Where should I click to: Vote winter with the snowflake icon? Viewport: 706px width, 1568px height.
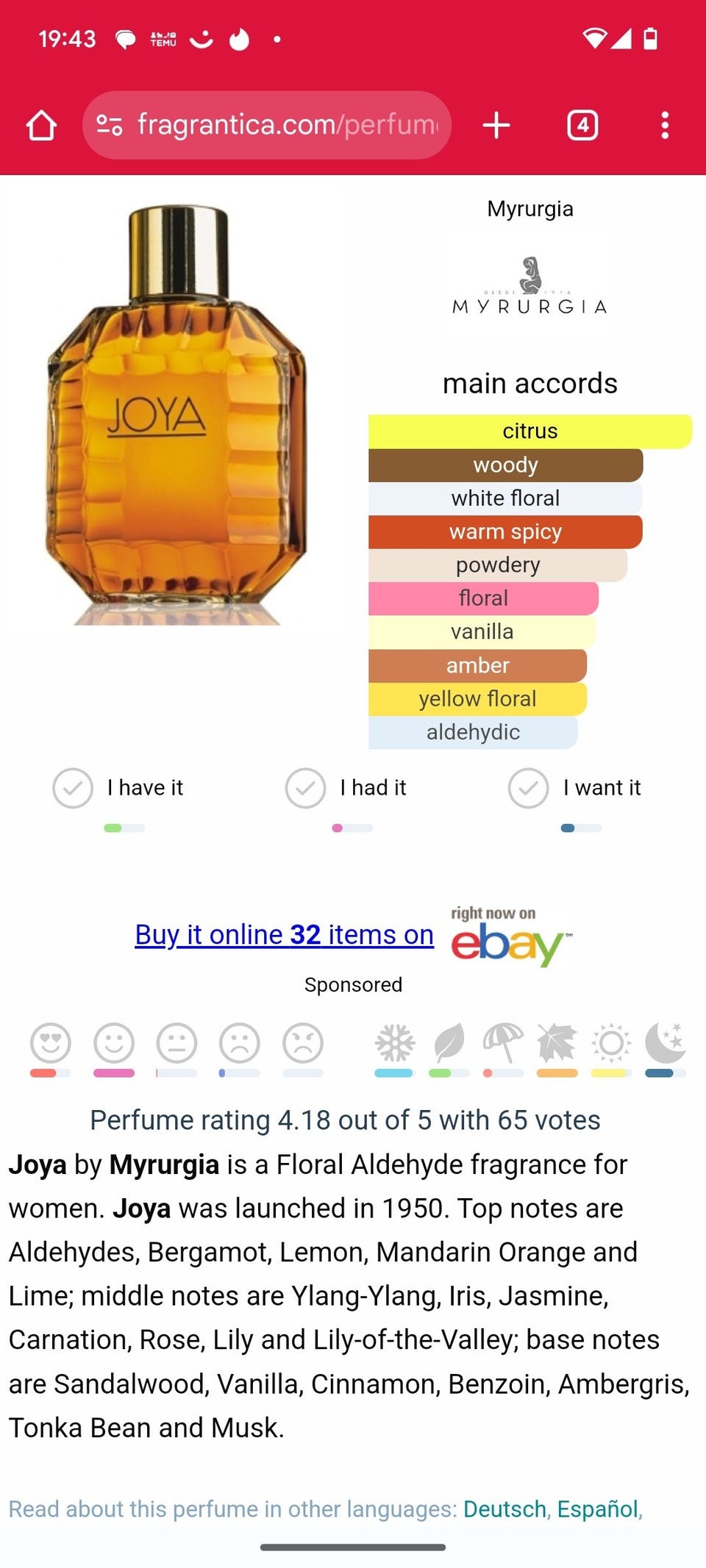(x=395, y=1042)
